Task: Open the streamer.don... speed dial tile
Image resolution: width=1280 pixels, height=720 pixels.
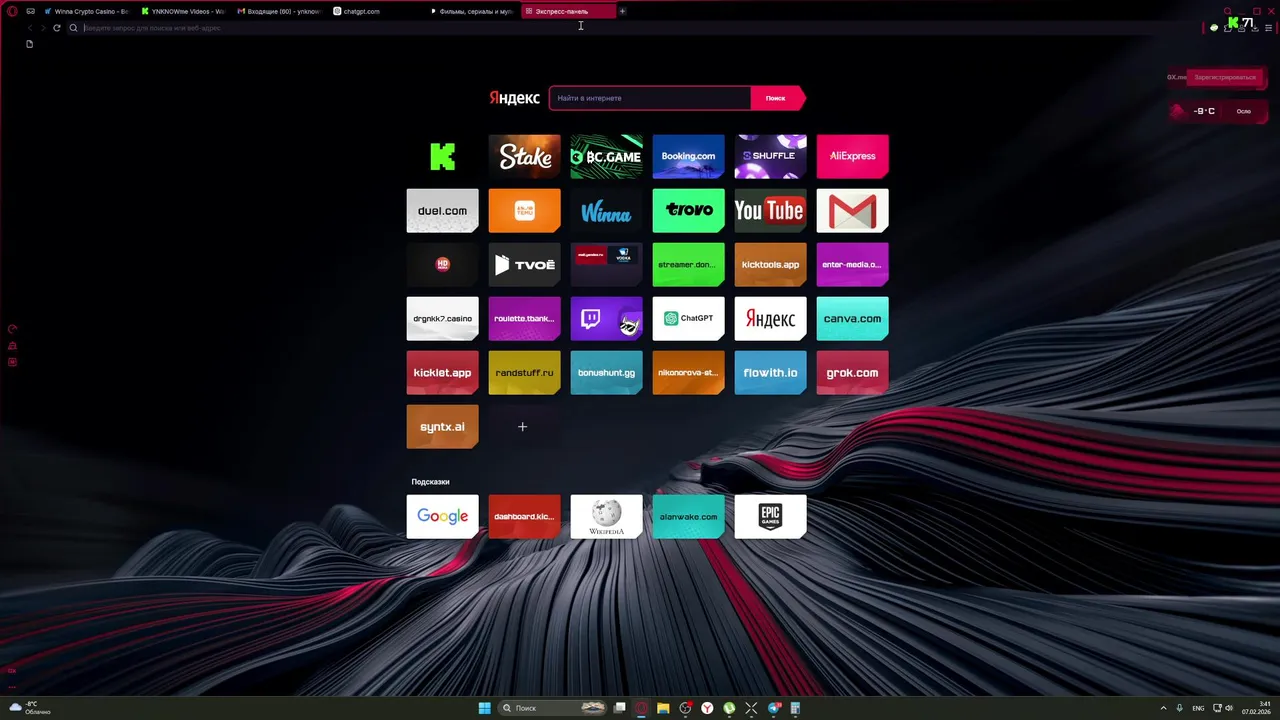Action: click(689, 264)
